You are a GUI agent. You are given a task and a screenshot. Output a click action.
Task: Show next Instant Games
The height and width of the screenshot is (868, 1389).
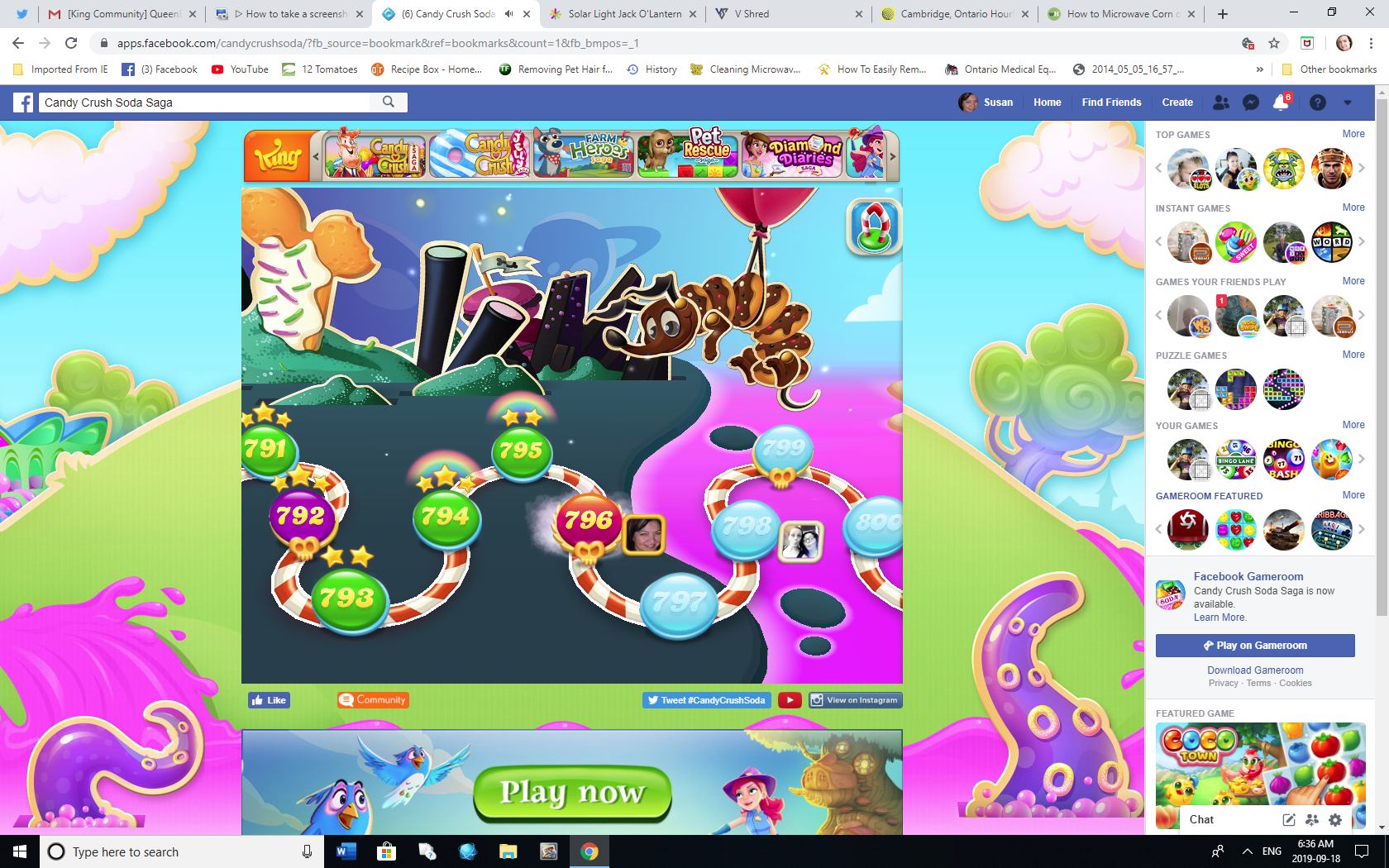[1361, 241]
